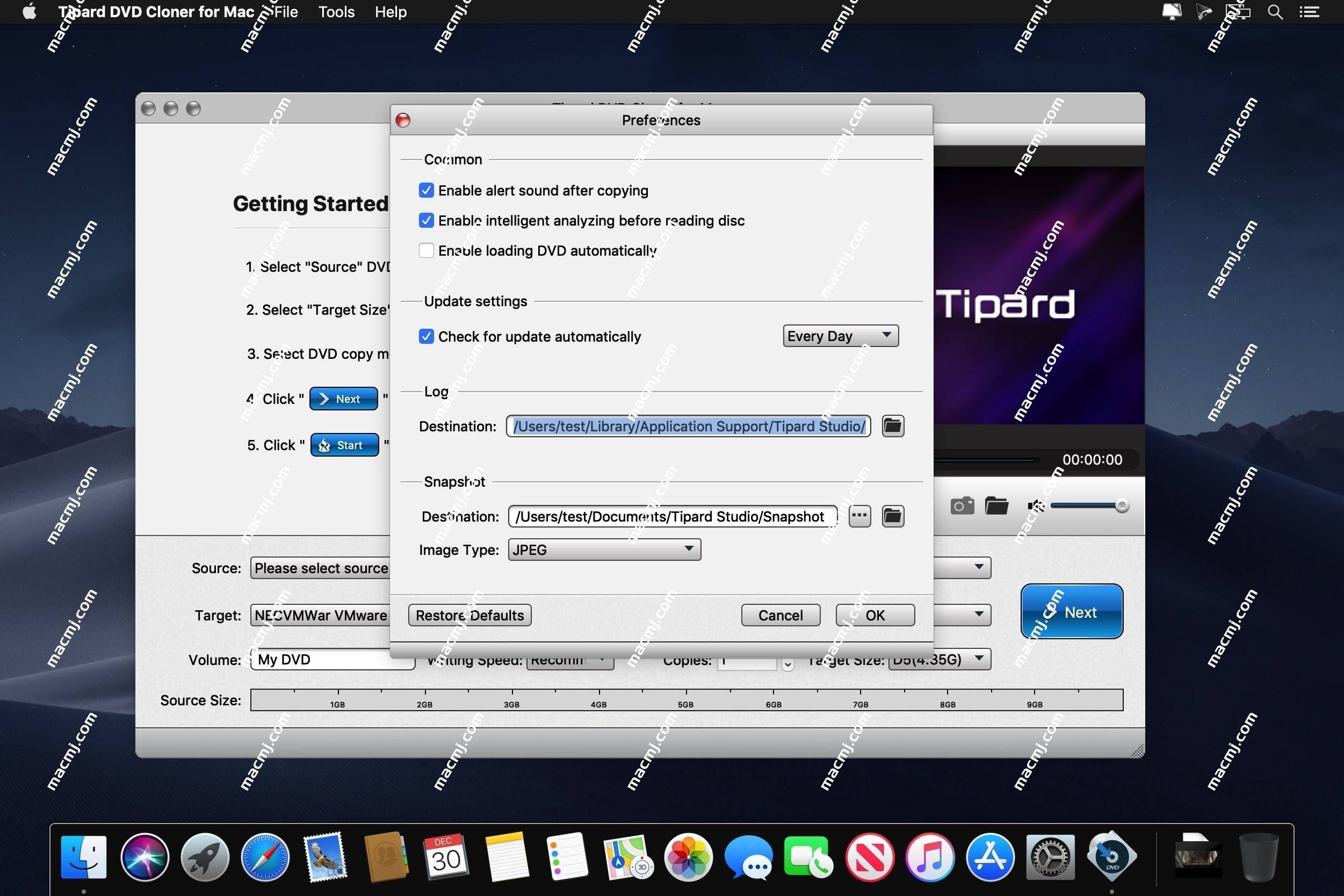Expand the update frequency dropdown Every Day
Image resolution: width=1344 pixels, height=896 pixels.
click(x=838, y=336)
